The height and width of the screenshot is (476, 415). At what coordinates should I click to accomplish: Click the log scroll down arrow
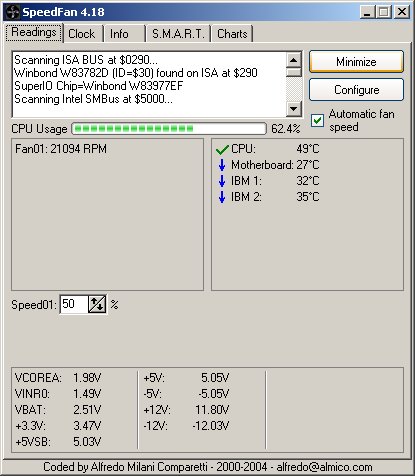click(294, 108)
